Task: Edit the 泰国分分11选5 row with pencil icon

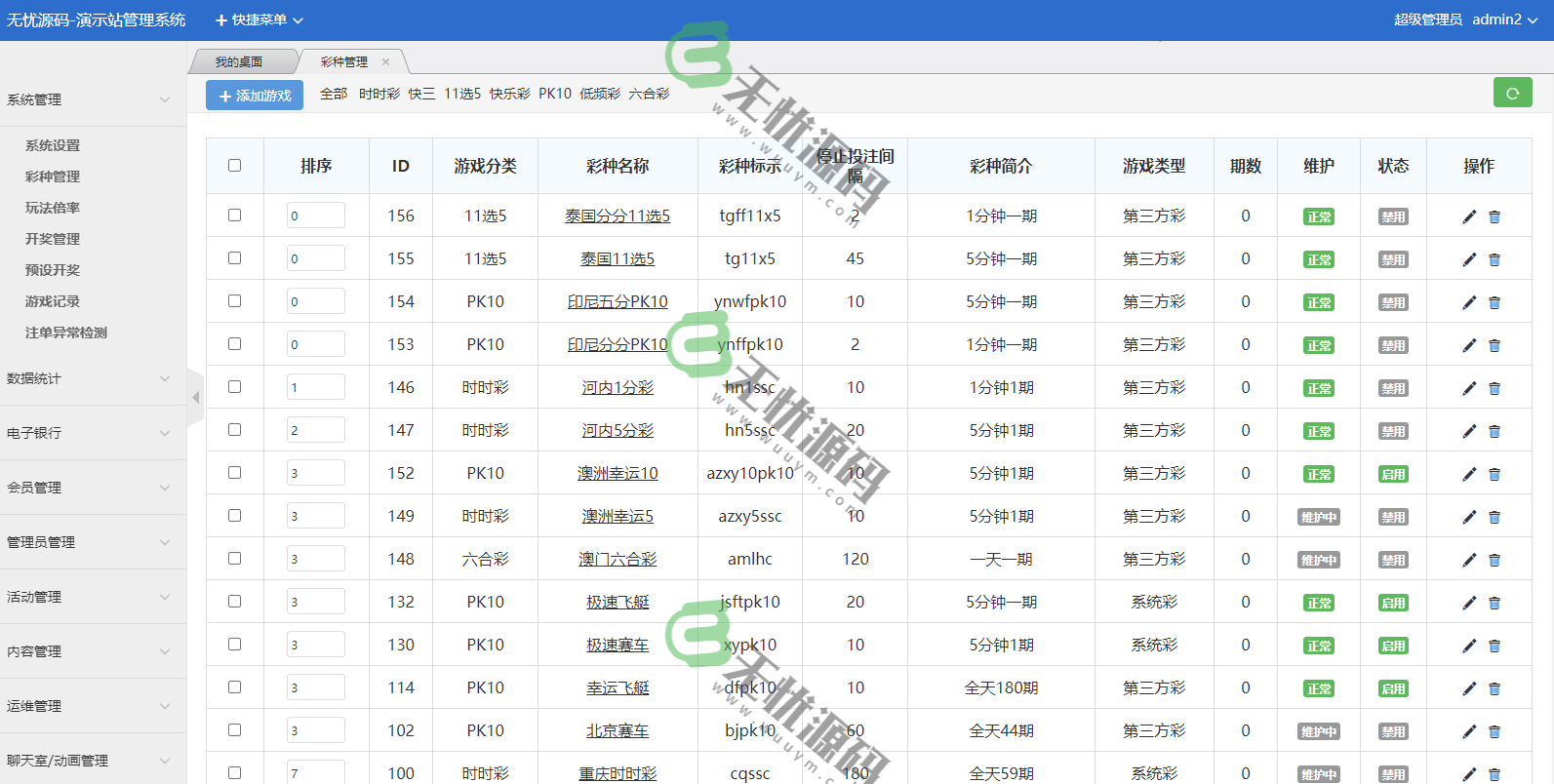Action: coord(1469,216)
